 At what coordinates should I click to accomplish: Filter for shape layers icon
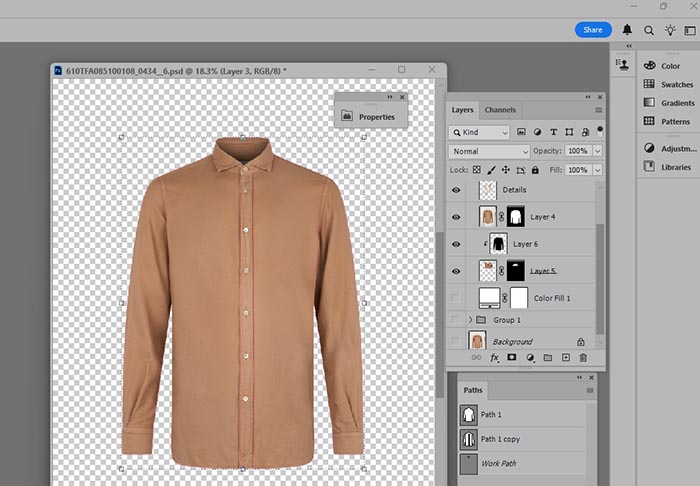coord(569,132)
